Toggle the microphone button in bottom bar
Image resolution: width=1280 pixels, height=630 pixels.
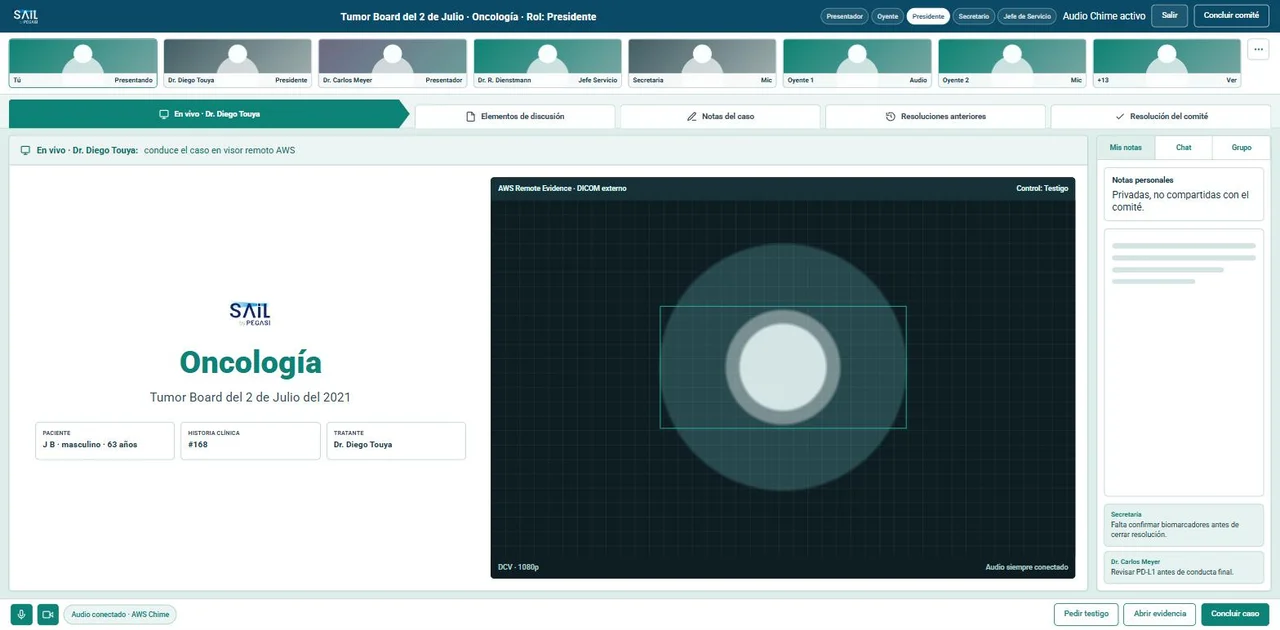(x=21, y=614)
